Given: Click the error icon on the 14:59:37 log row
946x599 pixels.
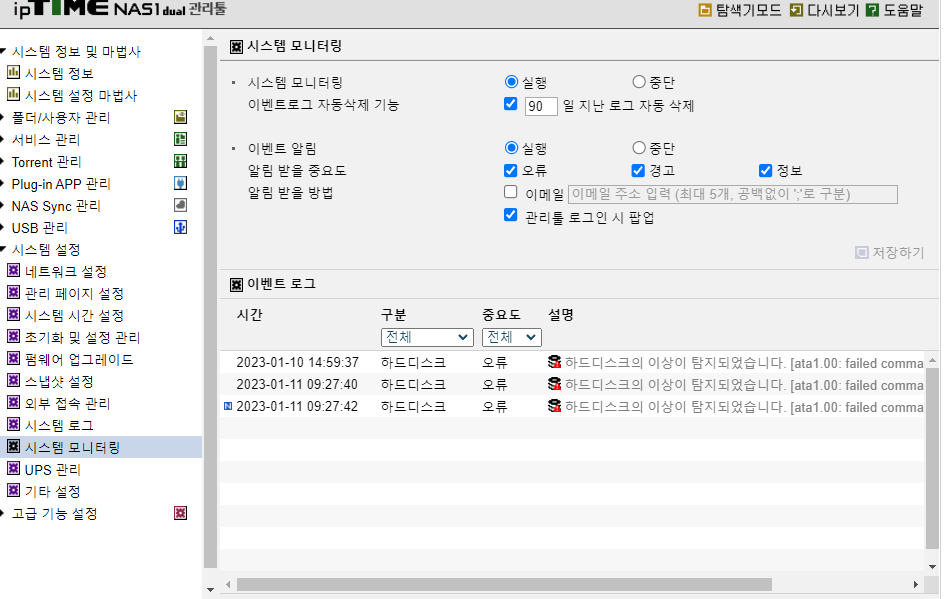Looking at the screenshot, I should point(554,362).
